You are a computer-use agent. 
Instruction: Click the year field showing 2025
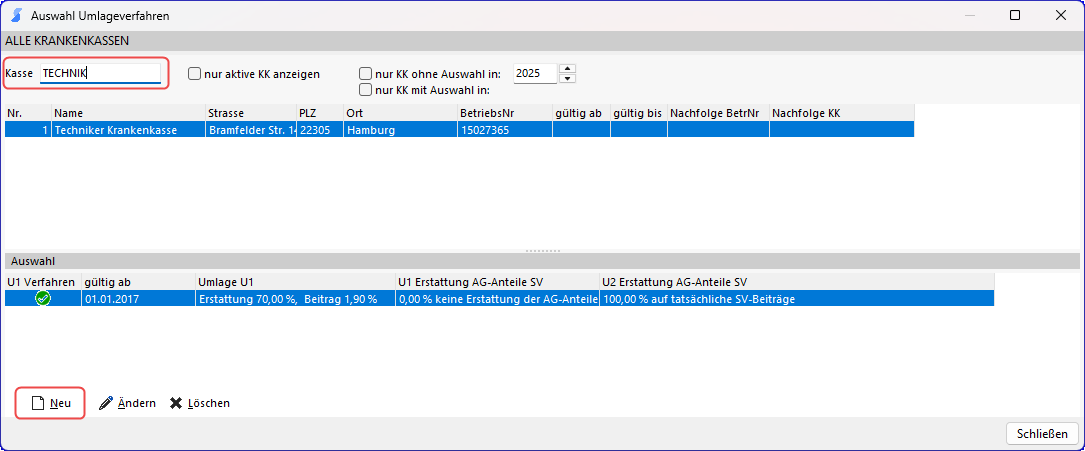[535, 73]
